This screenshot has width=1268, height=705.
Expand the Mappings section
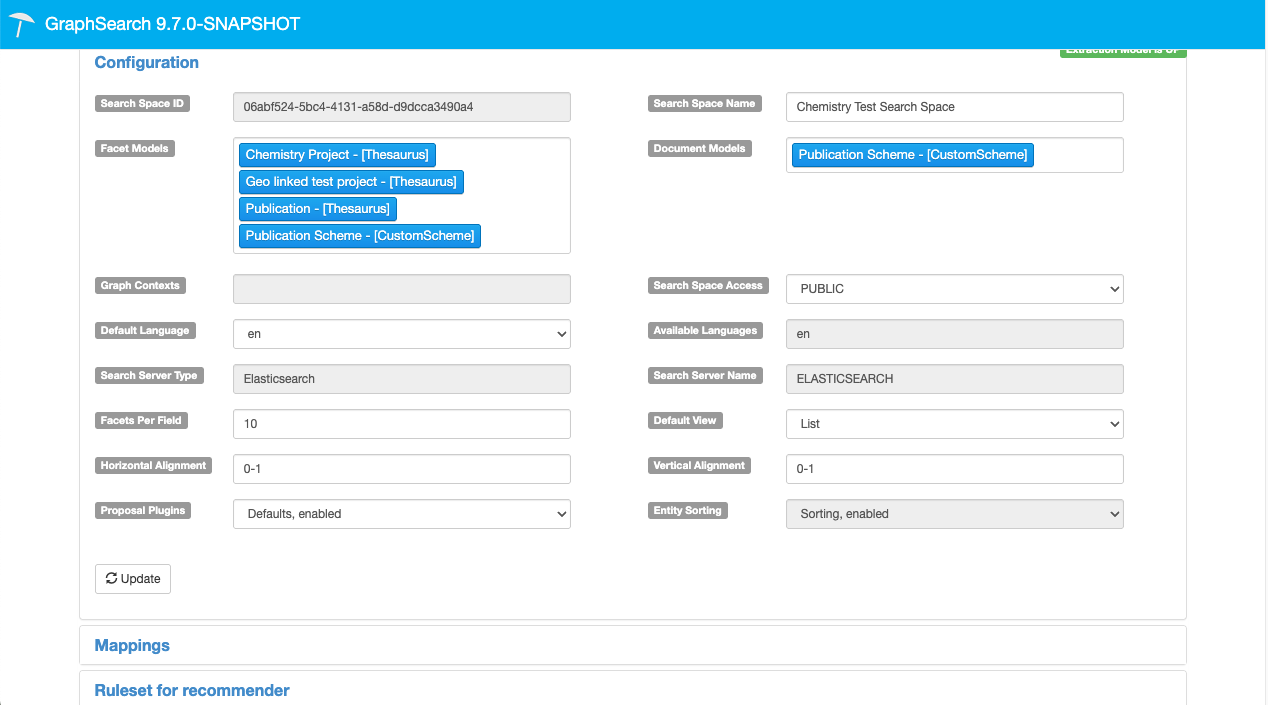[132, 646]
